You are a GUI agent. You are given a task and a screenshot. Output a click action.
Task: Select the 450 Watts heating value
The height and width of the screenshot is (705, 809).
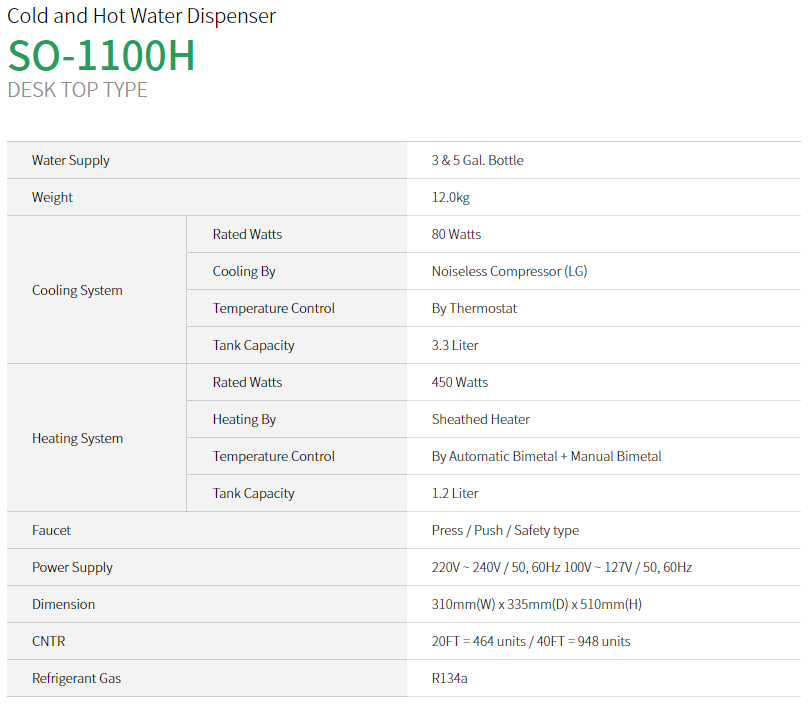pos(460,382)
